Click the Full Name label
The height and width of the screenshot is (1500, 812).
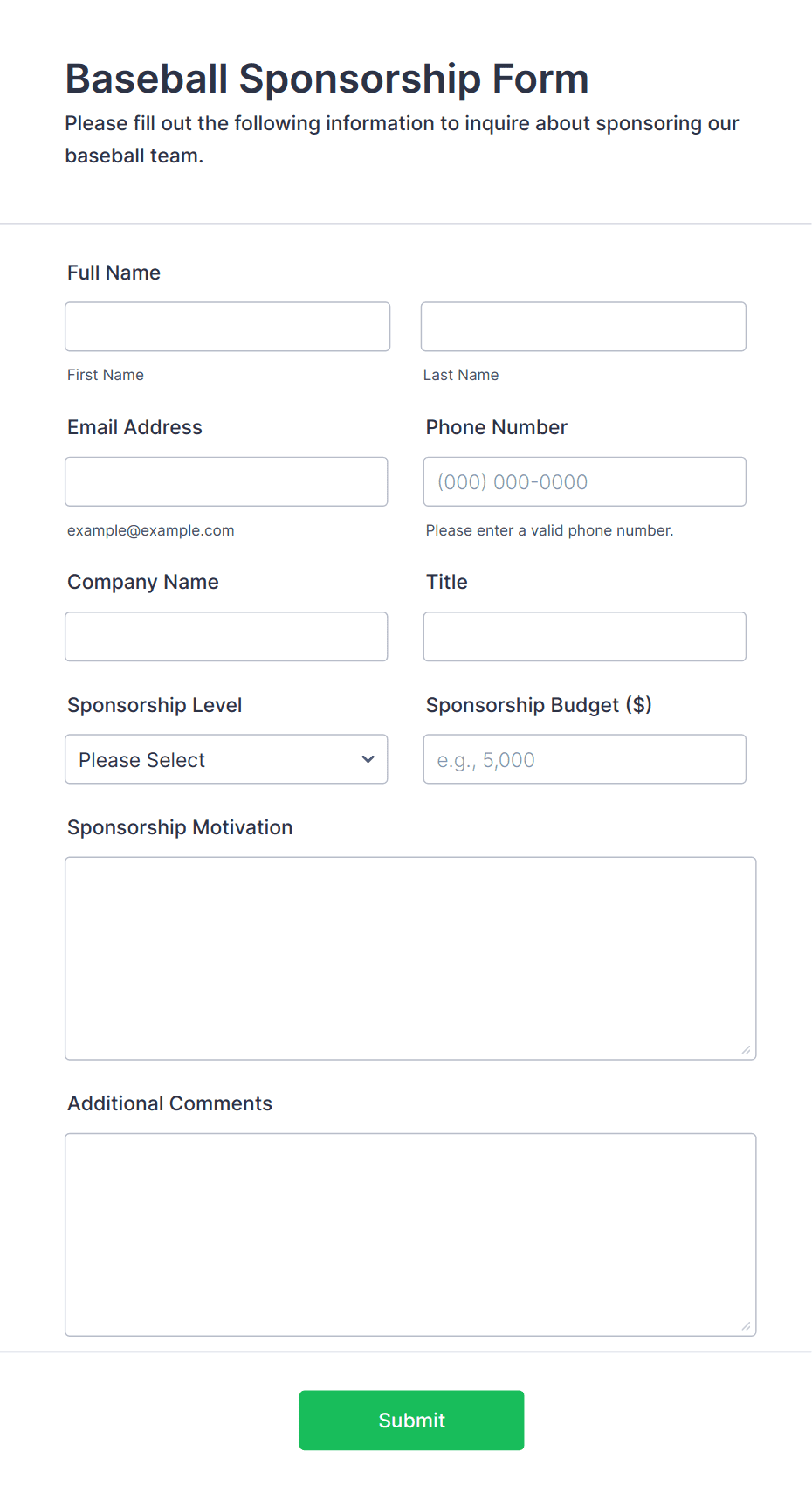pos(114,273)
